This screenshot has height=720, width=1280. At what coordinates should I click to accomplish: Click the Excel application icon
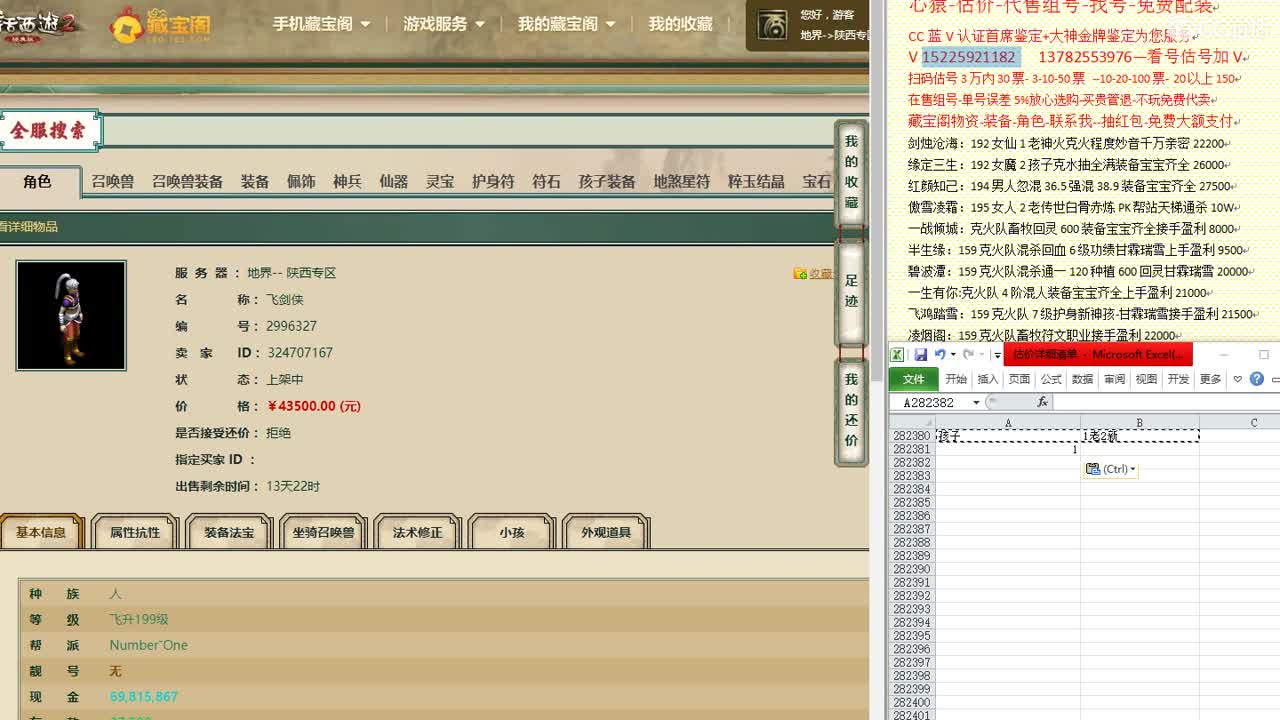pyautogui.click(x=897, y=354)
